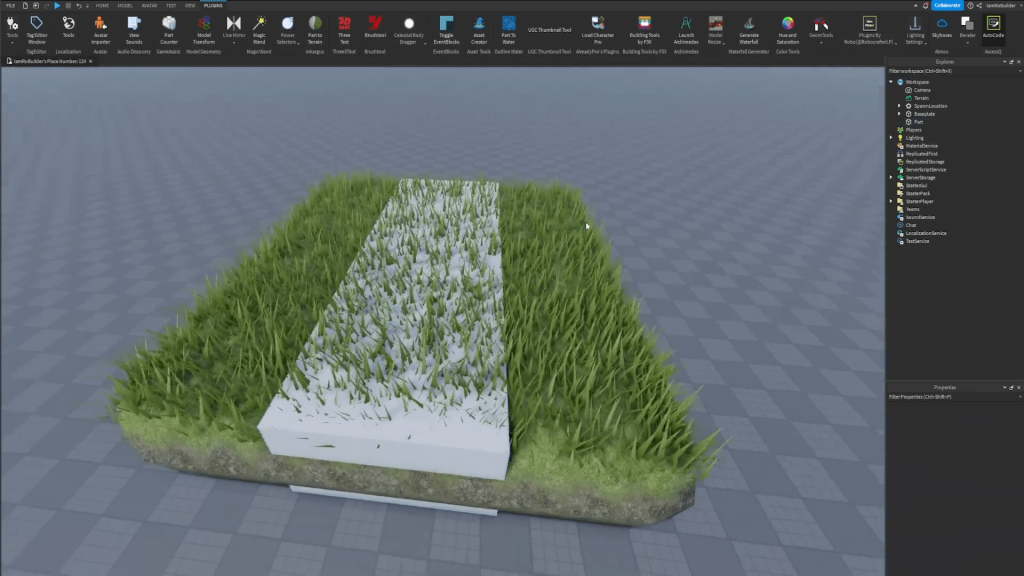Image resolution: width=1024 pixels, height=576 pixels.
Task: Expand the Lighting service node
Action: [891, 138]
